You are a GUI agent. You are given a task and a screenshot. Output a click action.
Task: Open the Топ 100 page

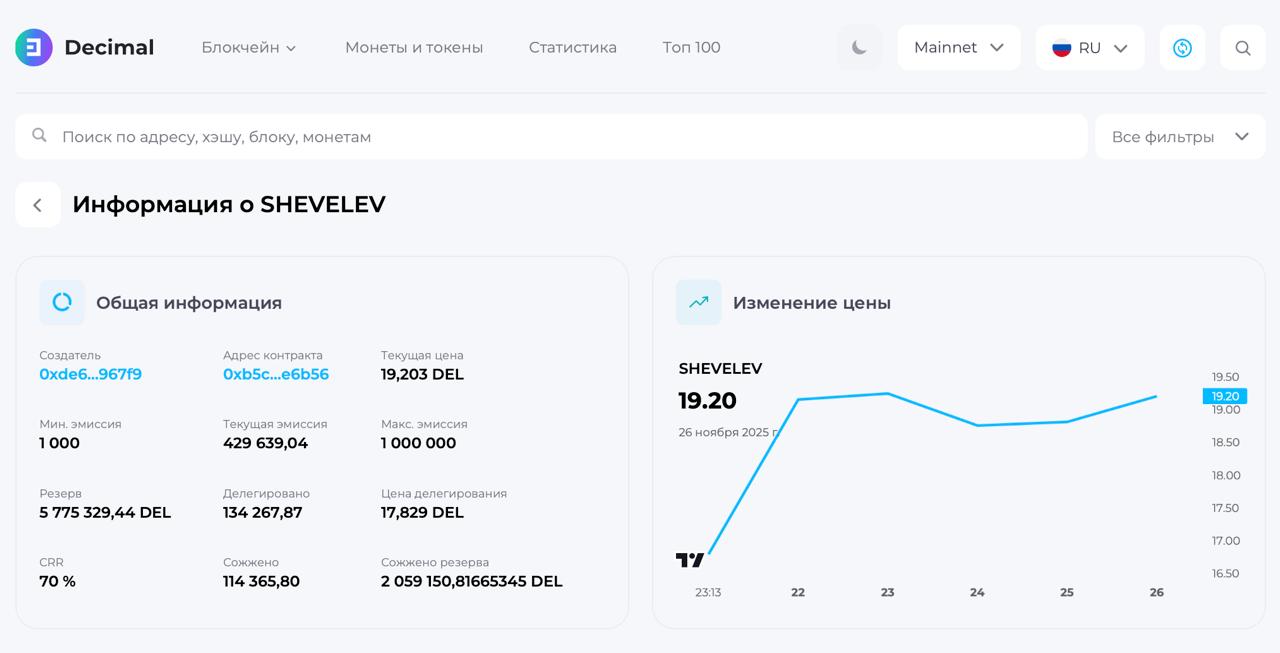(x=691, y=47)
